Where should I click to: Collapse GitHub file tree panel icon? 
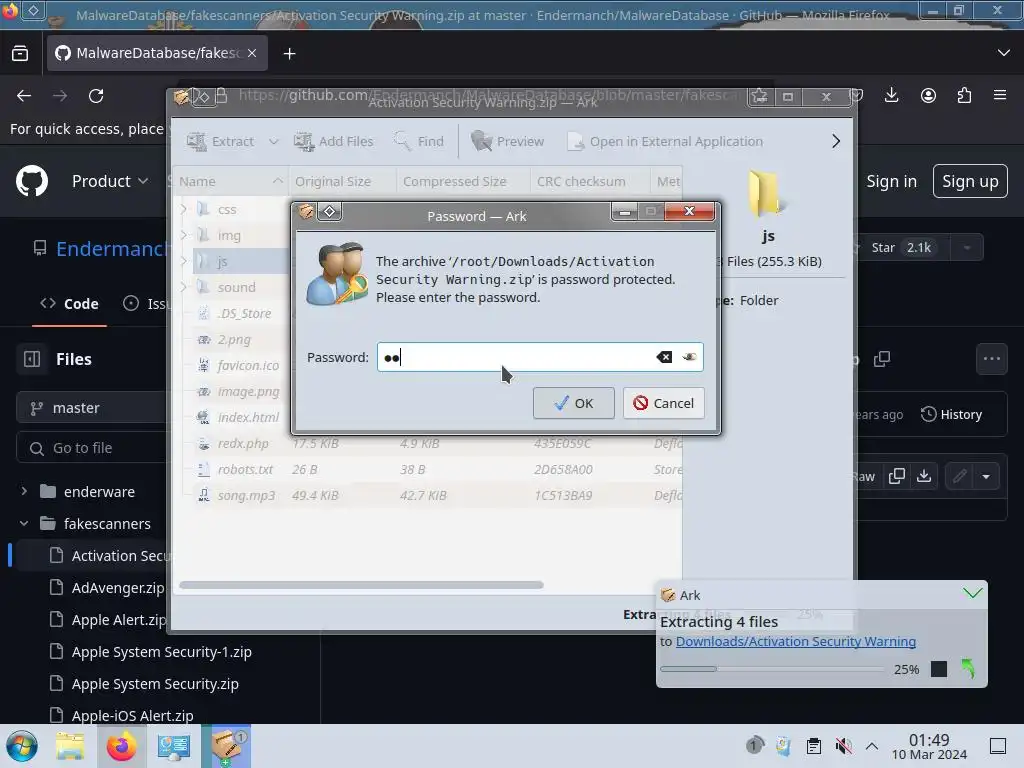click(x=32, y=359)
